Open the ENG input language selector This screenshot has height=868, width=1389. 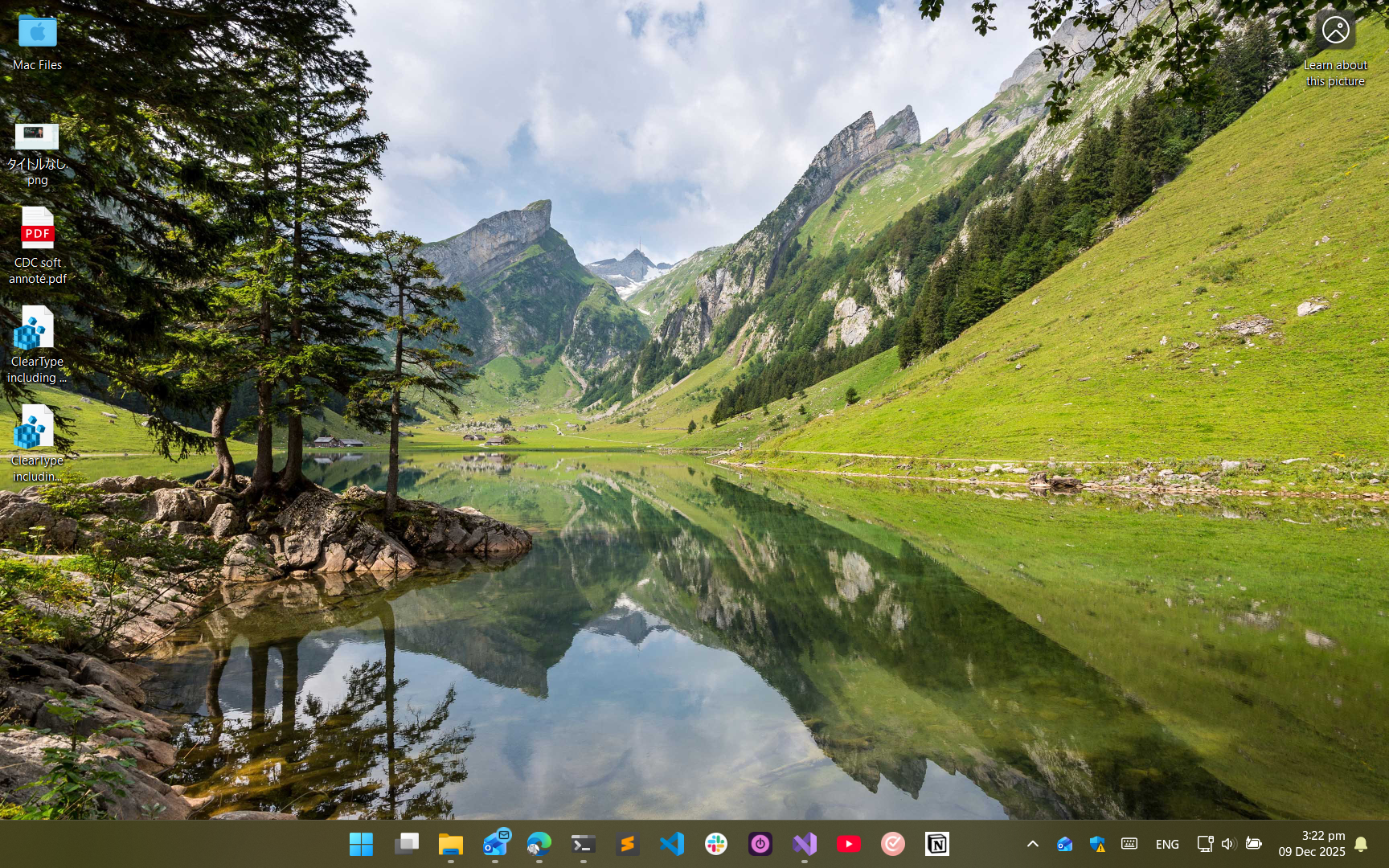1167,844
